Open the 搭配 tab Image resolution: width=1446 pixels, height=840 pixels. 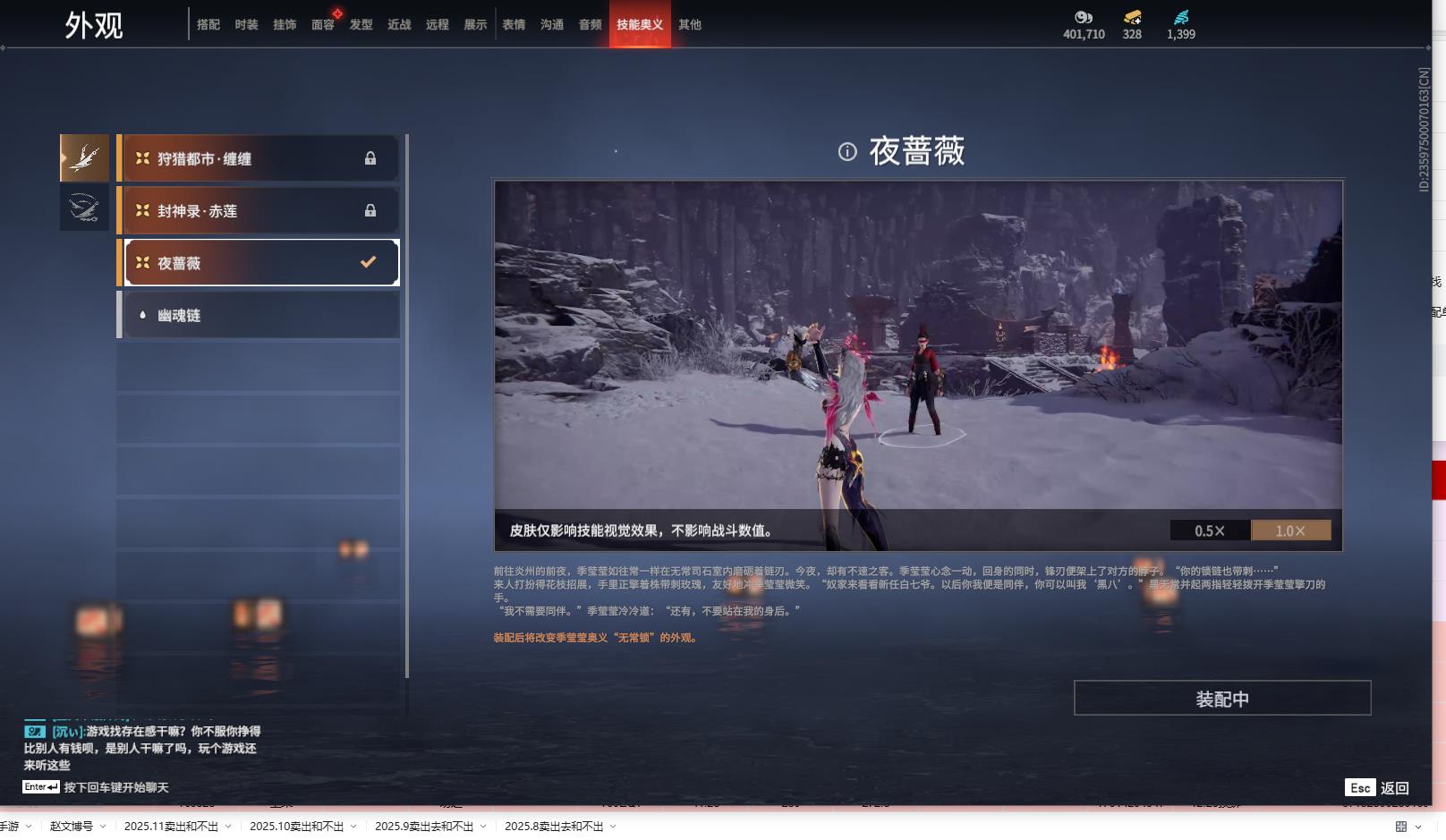pos(208,25)
